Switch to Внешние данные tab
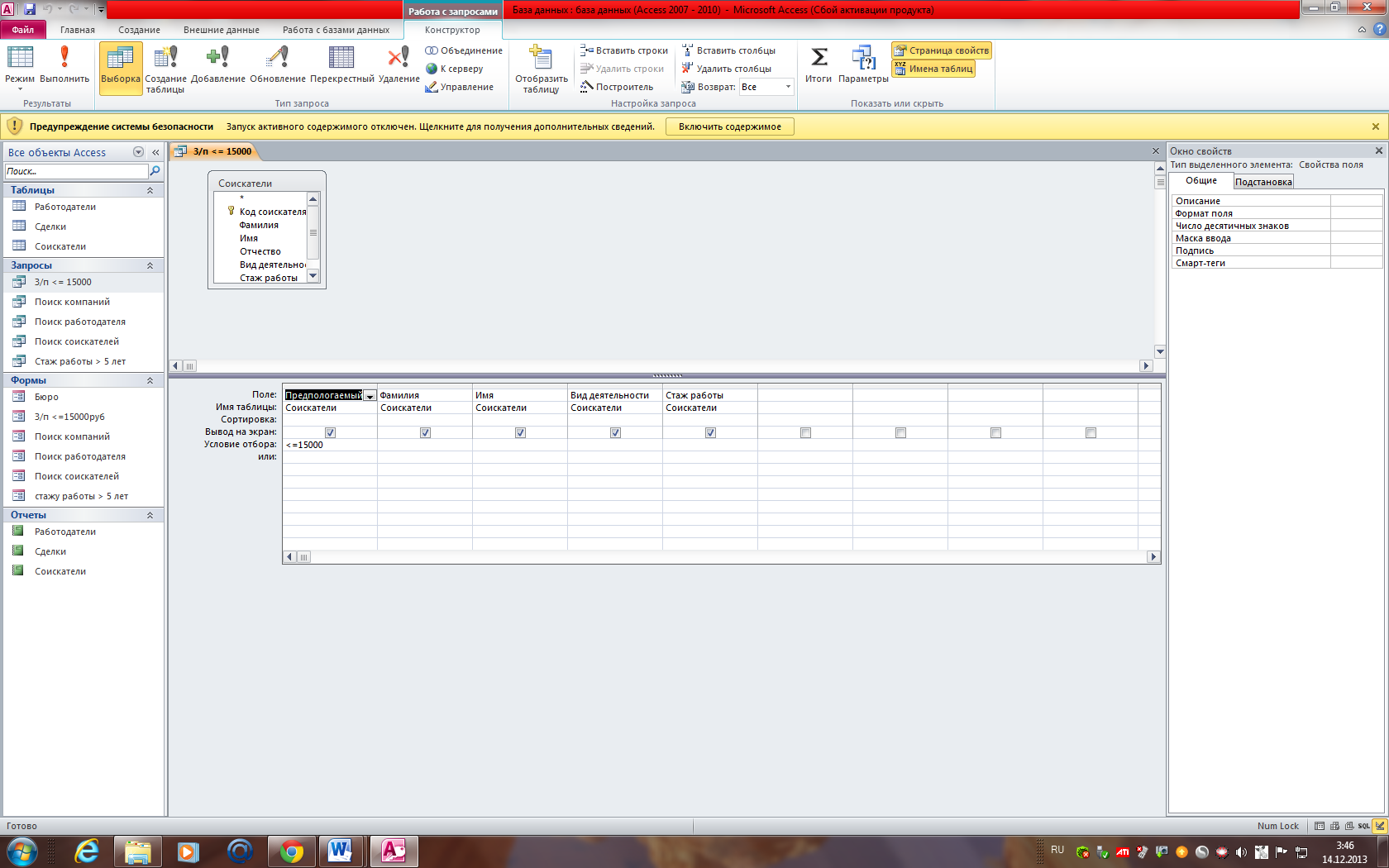Screen dimensions: 1389x868 point(221,30)
